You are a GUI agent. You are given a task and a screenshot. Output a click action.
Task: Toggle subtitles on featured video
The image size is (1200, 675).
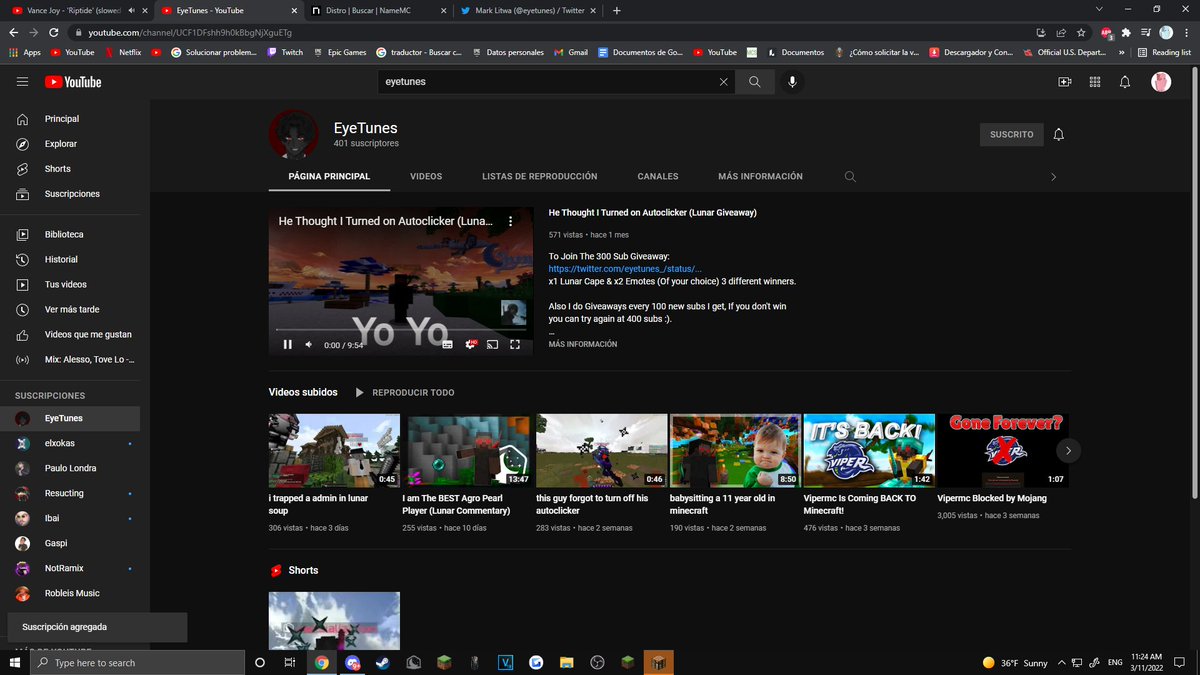coord(447,345)
